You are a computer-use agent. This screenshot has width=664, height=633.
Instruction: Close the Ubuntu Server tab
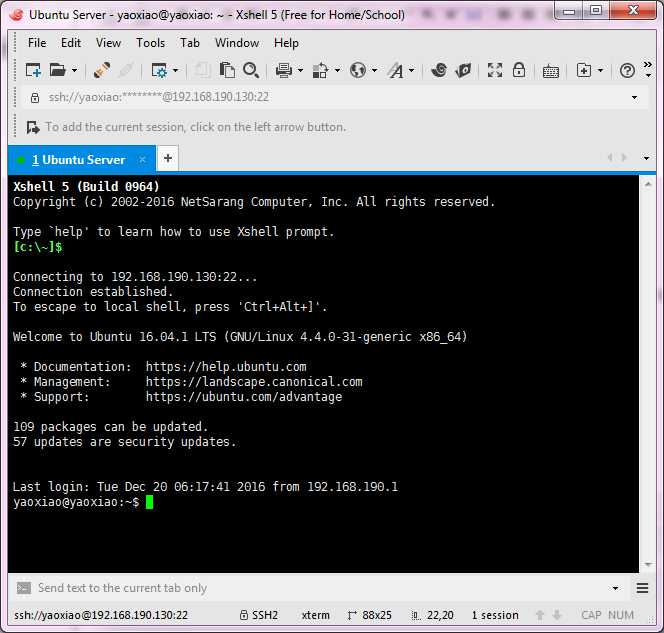click(x=143, y=160)
